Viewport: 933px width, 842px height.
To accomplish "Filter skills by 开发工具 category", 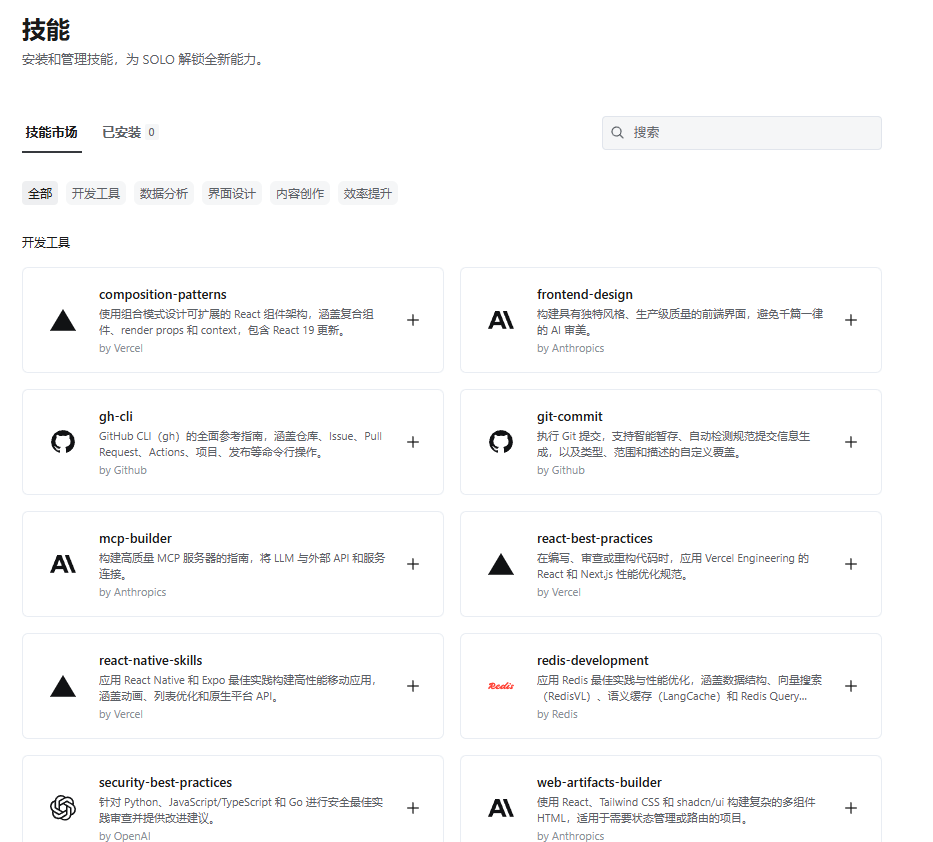I will pos(96,194).
